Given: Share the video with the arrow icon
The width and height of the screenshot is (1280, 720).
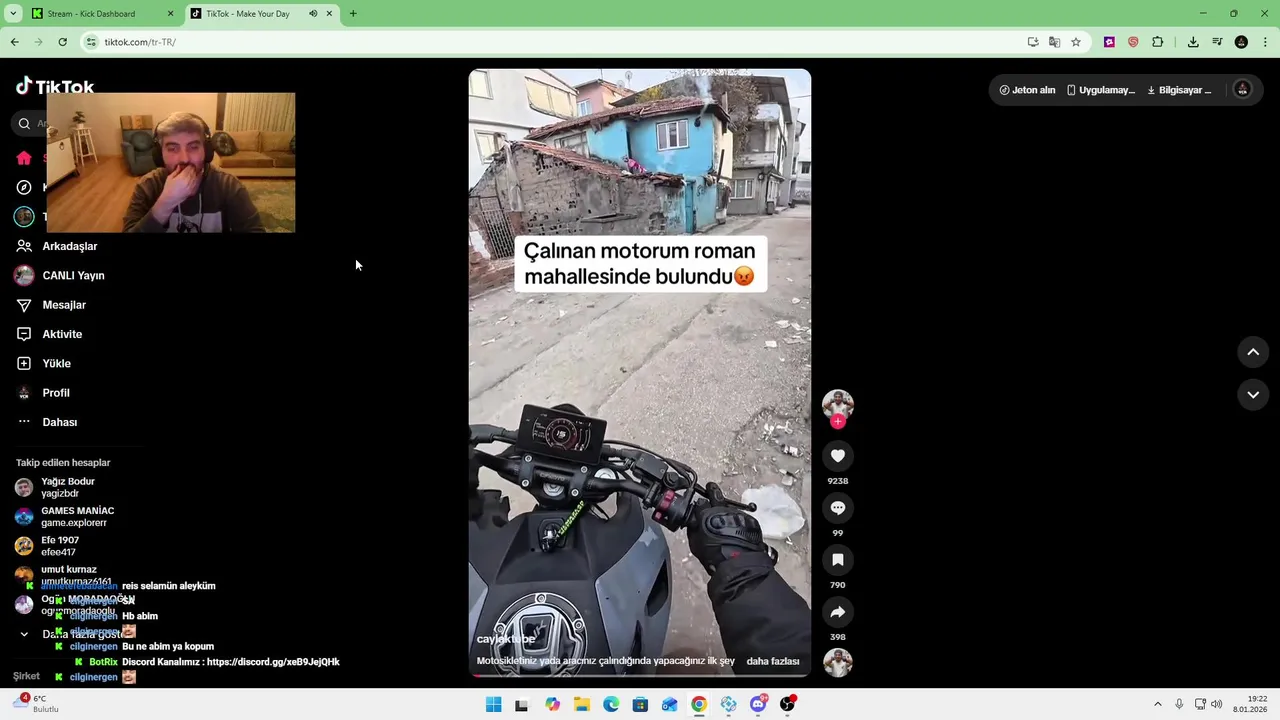Looking at the screenshot, I should tap(838, 612).
